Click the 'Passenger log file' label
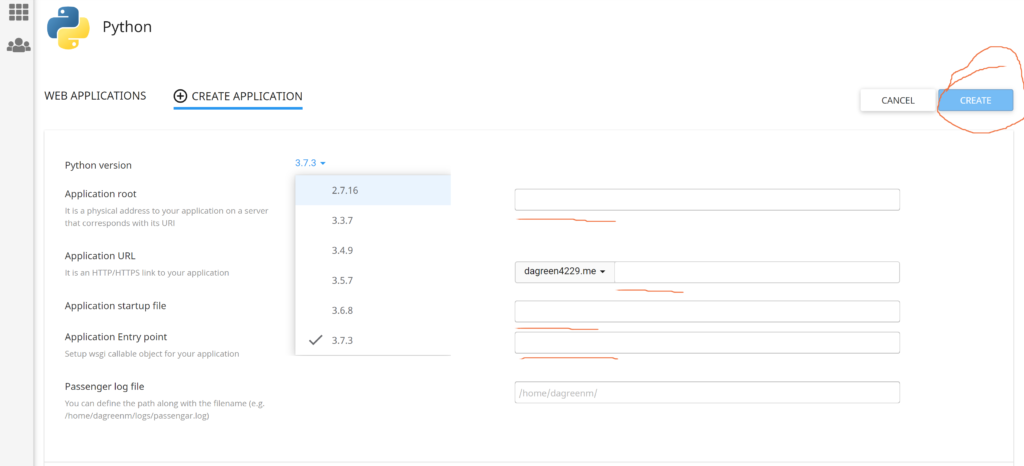The height and width of the screenshot is (466, 1024). click(104, 386)
